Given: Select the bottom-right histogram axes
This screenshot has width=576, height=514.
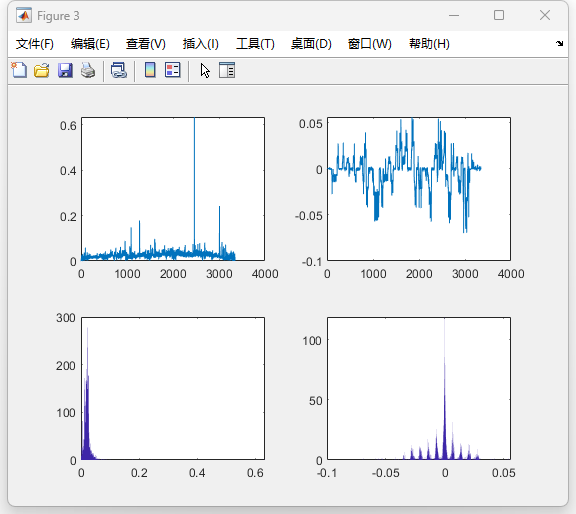Looking at the screenshot, I should [419, 388].
